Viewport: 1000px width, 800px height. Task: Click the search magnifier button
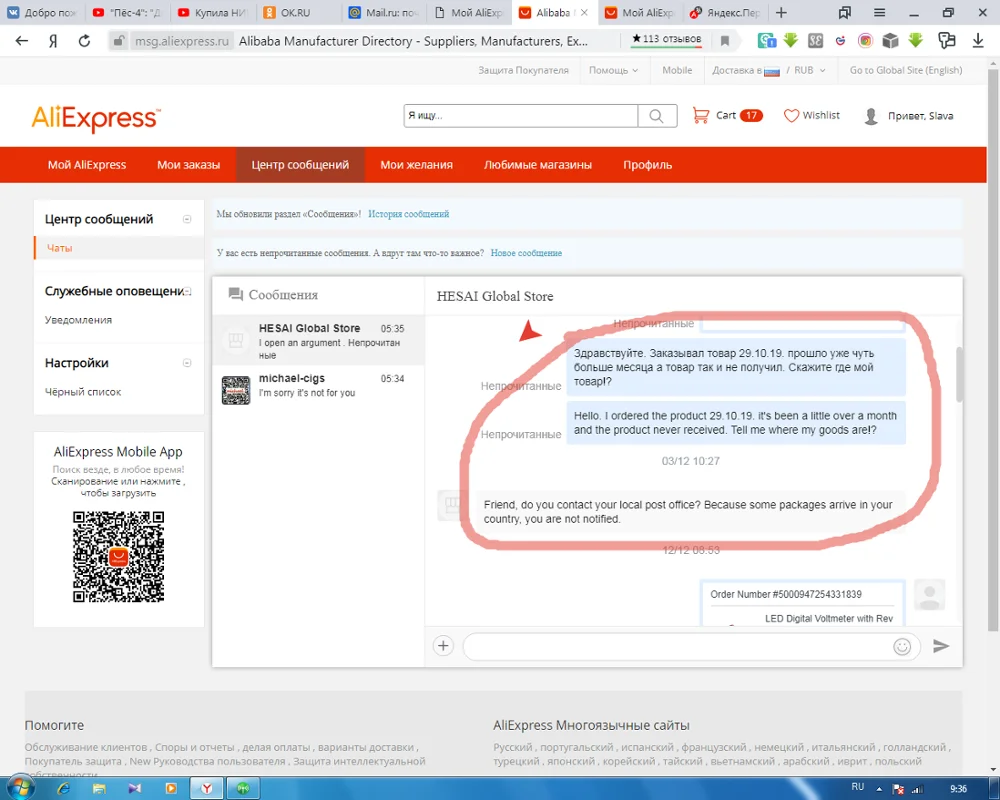[657, 115]
